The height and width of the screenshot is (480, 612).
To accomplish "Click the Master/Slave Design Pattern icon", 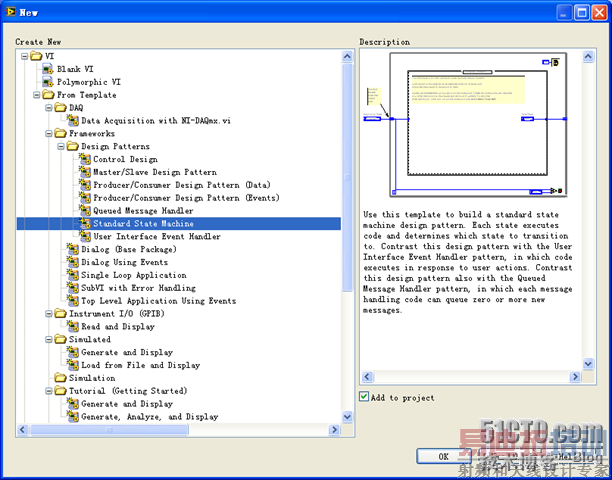I will 85,172.
